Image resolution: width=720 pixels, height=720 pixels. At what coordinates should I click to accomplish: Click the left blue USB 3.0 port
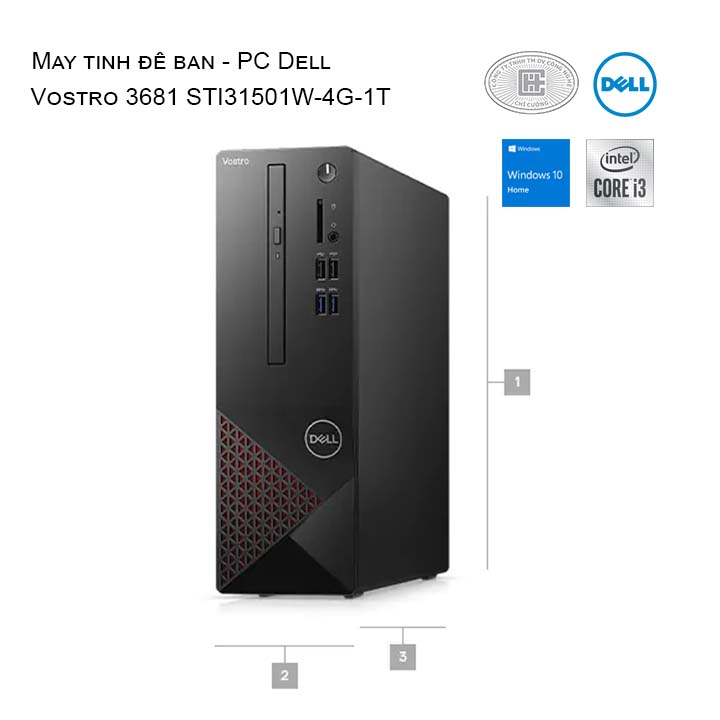[321, 304]
